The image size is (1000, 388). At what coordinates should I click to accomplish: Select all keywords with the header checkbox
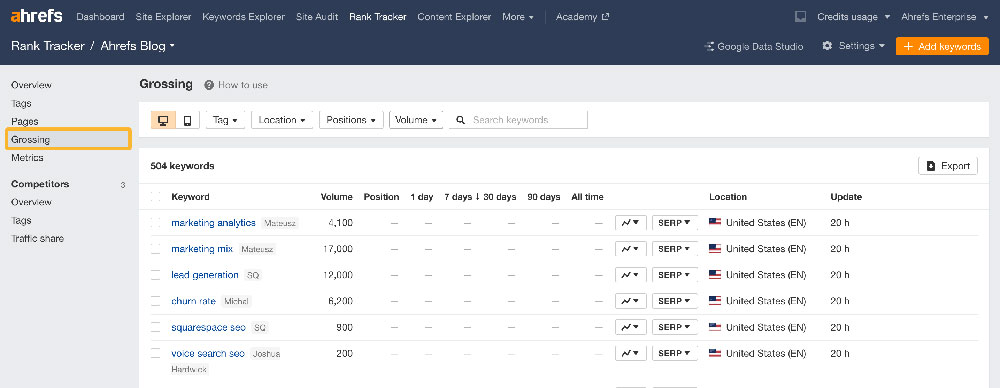click(x=156, y=197)
